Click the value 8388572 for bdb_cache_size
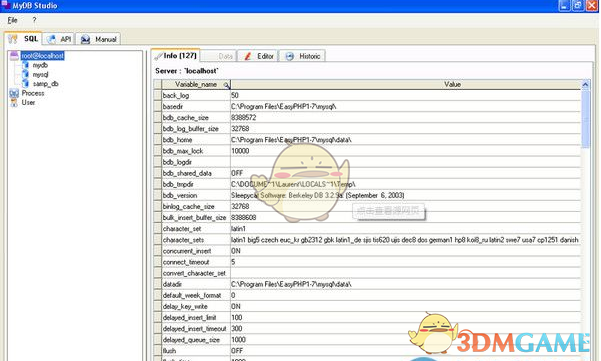This screenshot has width=601, height=361. [x=243, y=118]
